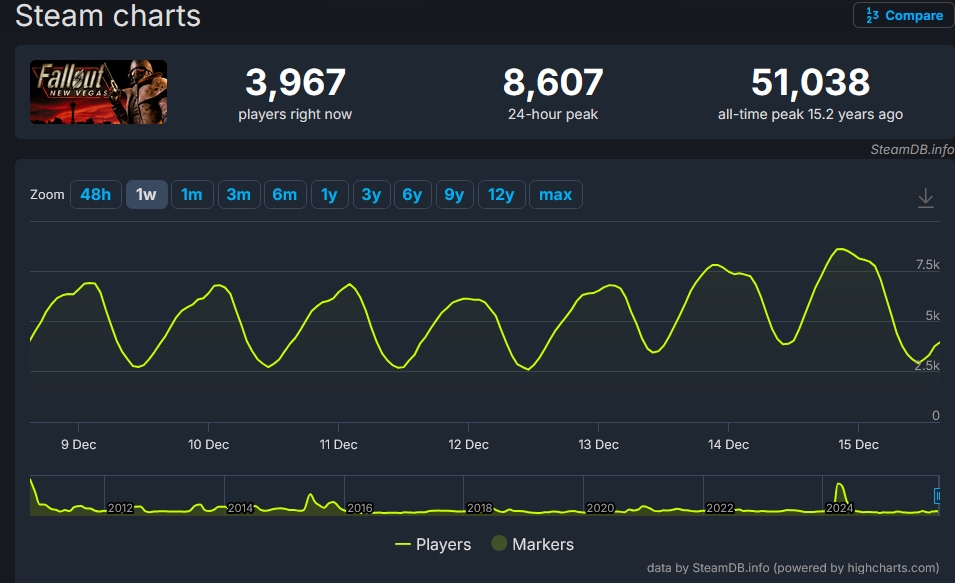Show the max zoom range
Image resolution: width=955 pixels, height=583 pixels.
pyautogui.click(x=555, y=194)
